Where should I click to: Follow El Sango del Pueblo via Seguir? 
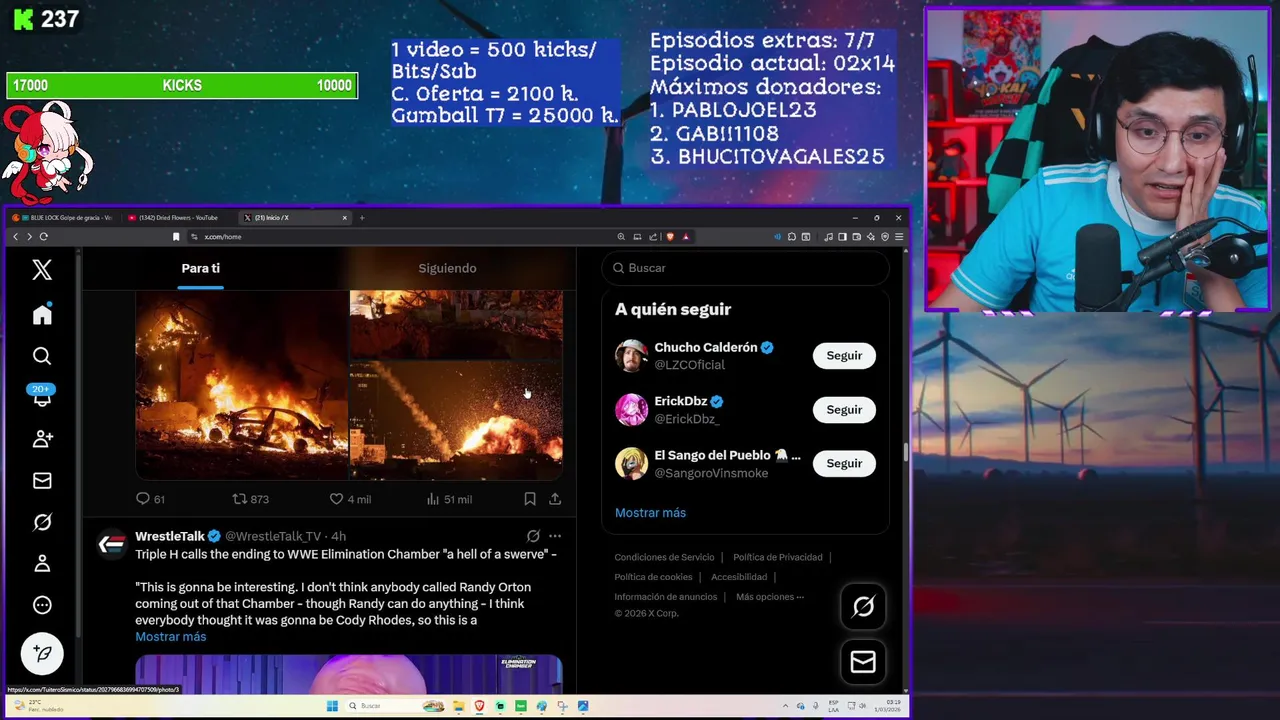coord(844,464)
